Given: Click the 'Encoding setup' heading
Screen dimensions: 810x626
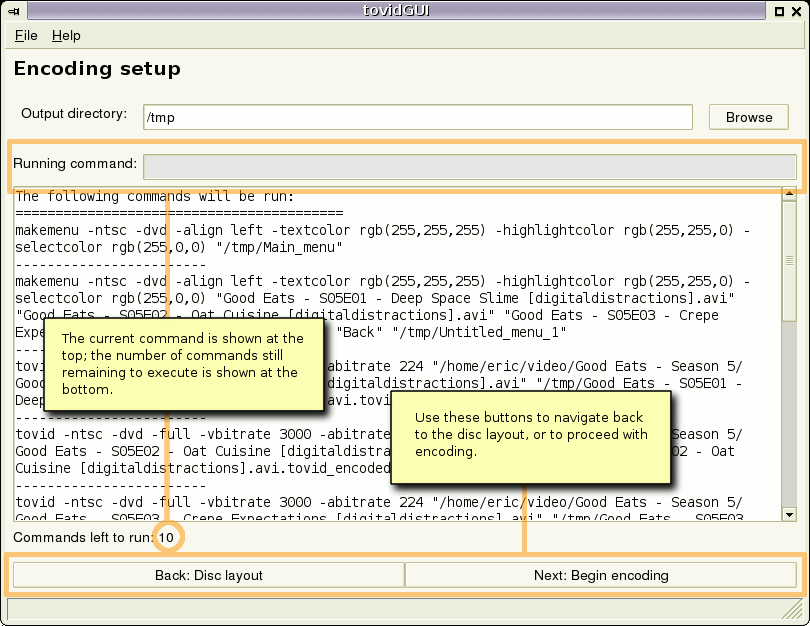Looking at the screenshot, I should click(x=96, y=69).
